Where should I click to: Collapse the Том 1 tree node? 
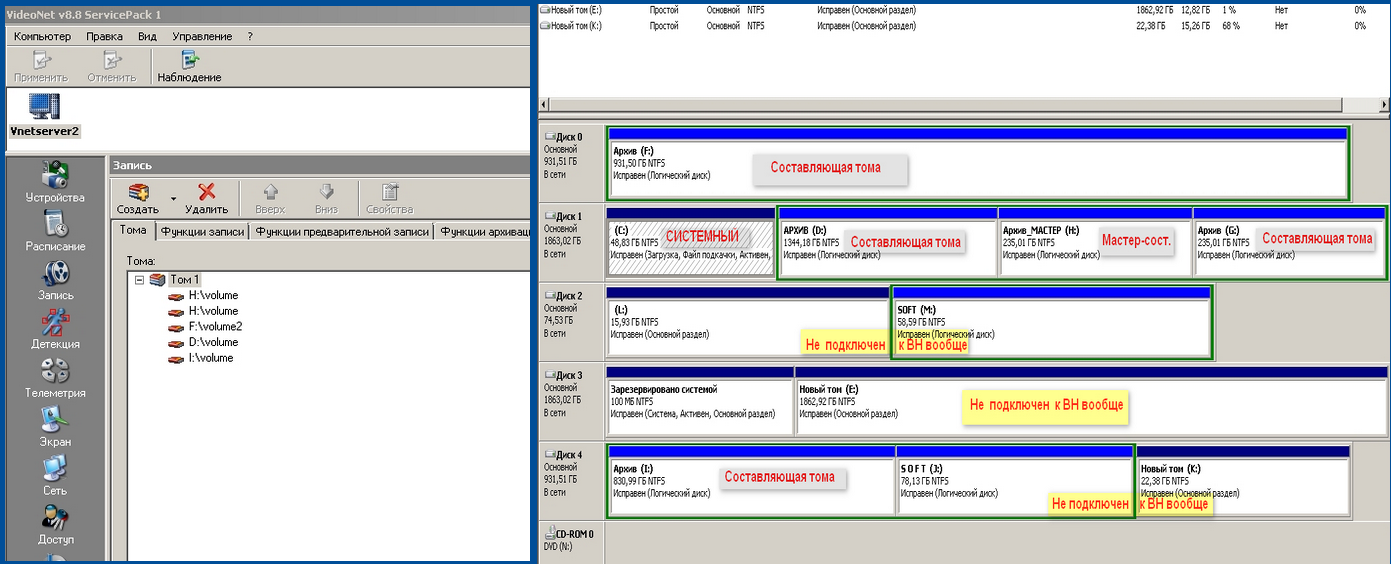(140, 280)
